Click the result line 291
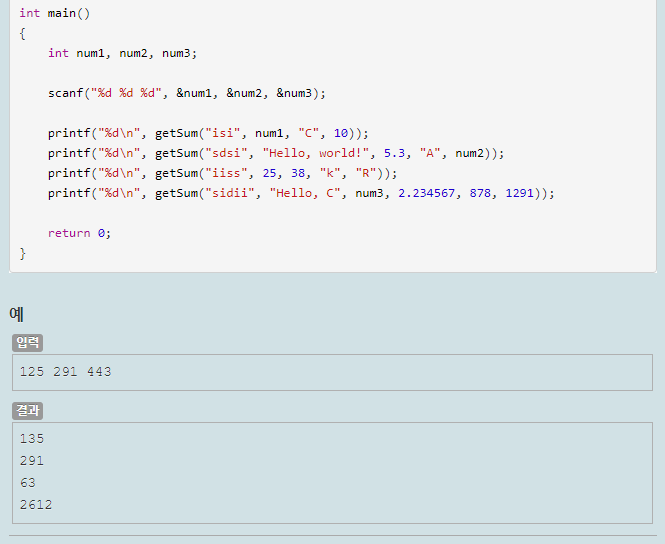Viewport: 665px width, 544px height. (32, 460)
